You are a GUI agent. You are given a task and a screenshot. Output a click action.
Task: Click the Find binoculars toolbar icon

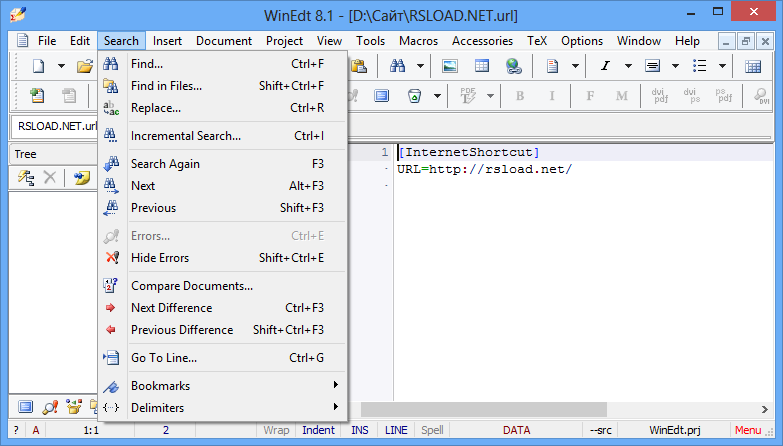[397, 65]
